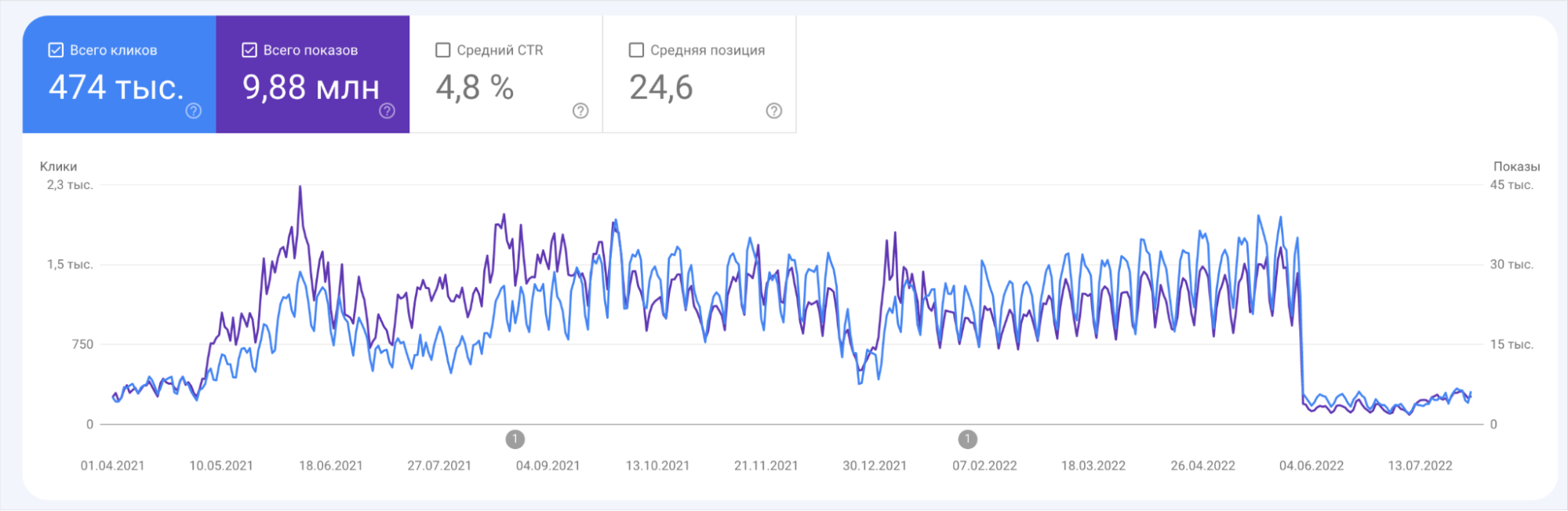Click the 01.04.2021 date label
The height and width of the screenshot is (511, 1568).
[112, 466]
